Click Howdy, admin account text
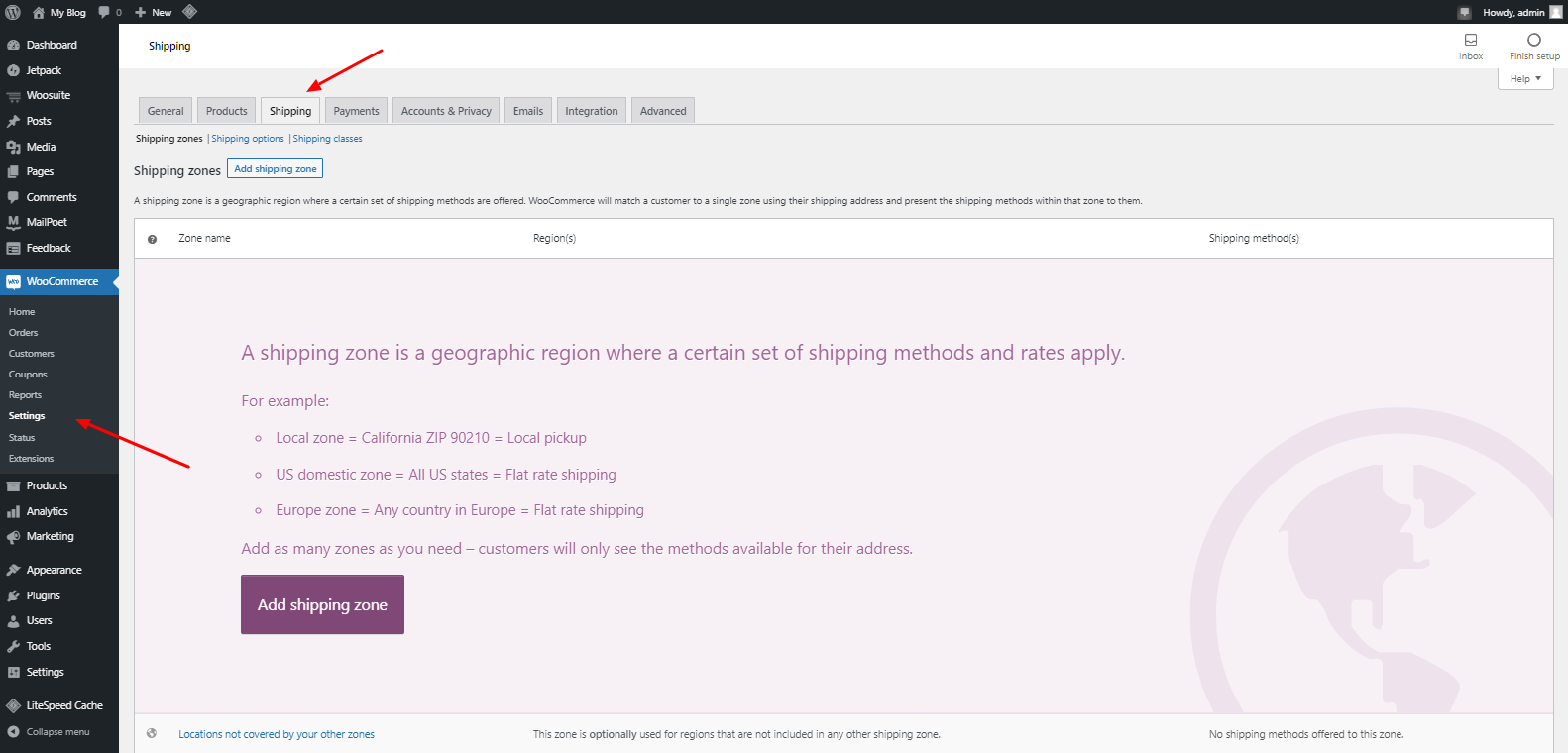Screen dimensions: 1568x753 (x=1513, y=13)
